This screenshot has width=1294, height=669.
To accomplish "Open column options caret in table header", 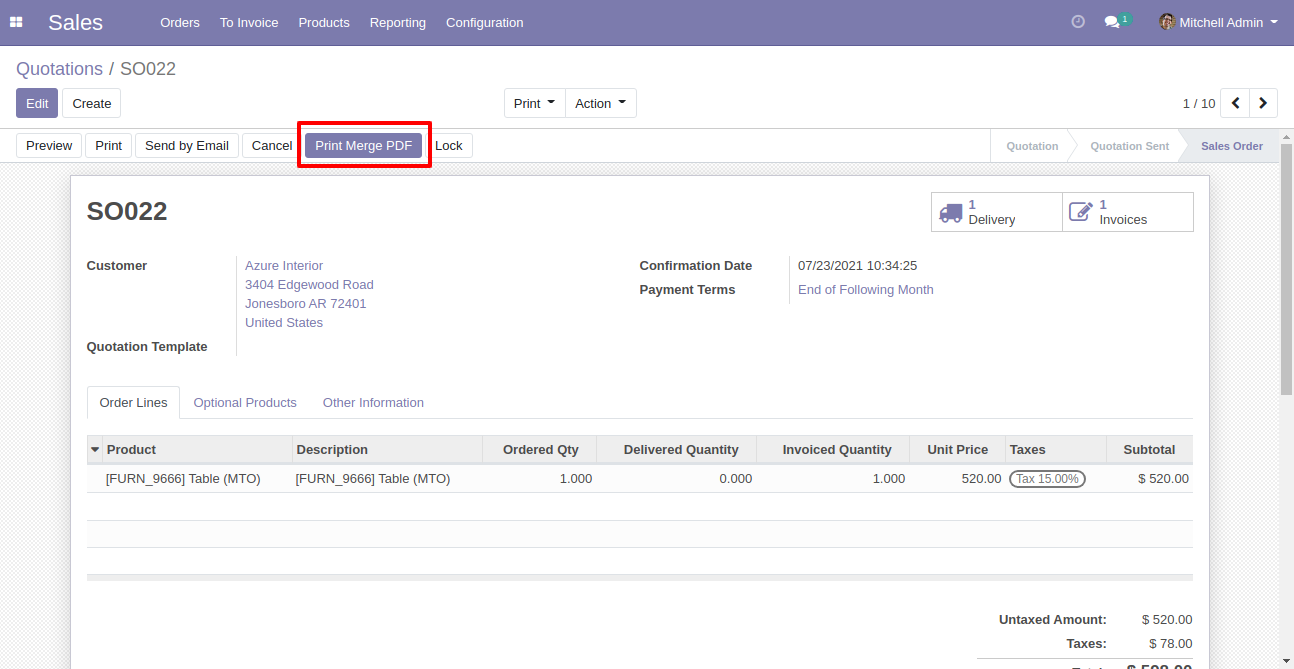I will [x=95, y=450].
